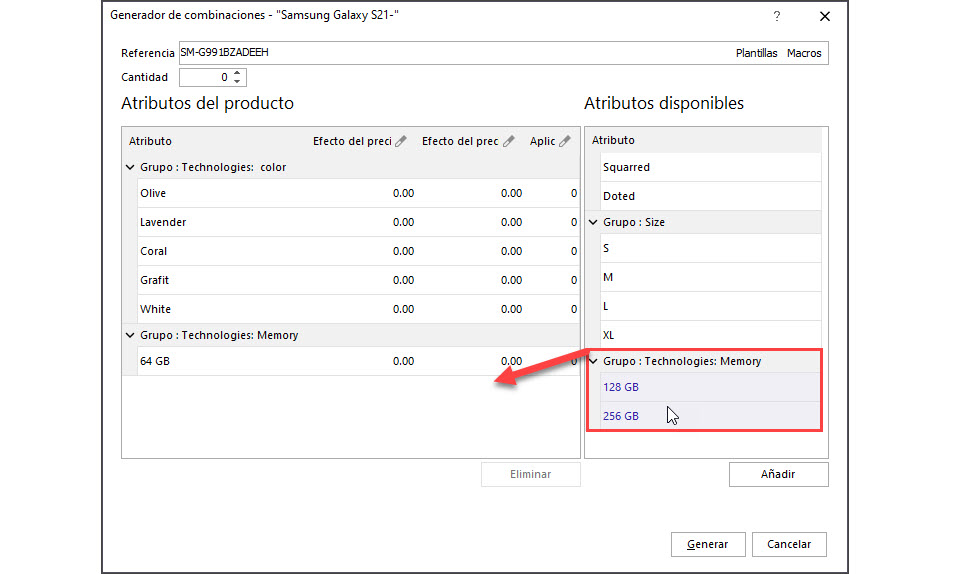This screenshot has height=574, width=954.
Task: Click the Eliminar button
Action: point(531,474)
